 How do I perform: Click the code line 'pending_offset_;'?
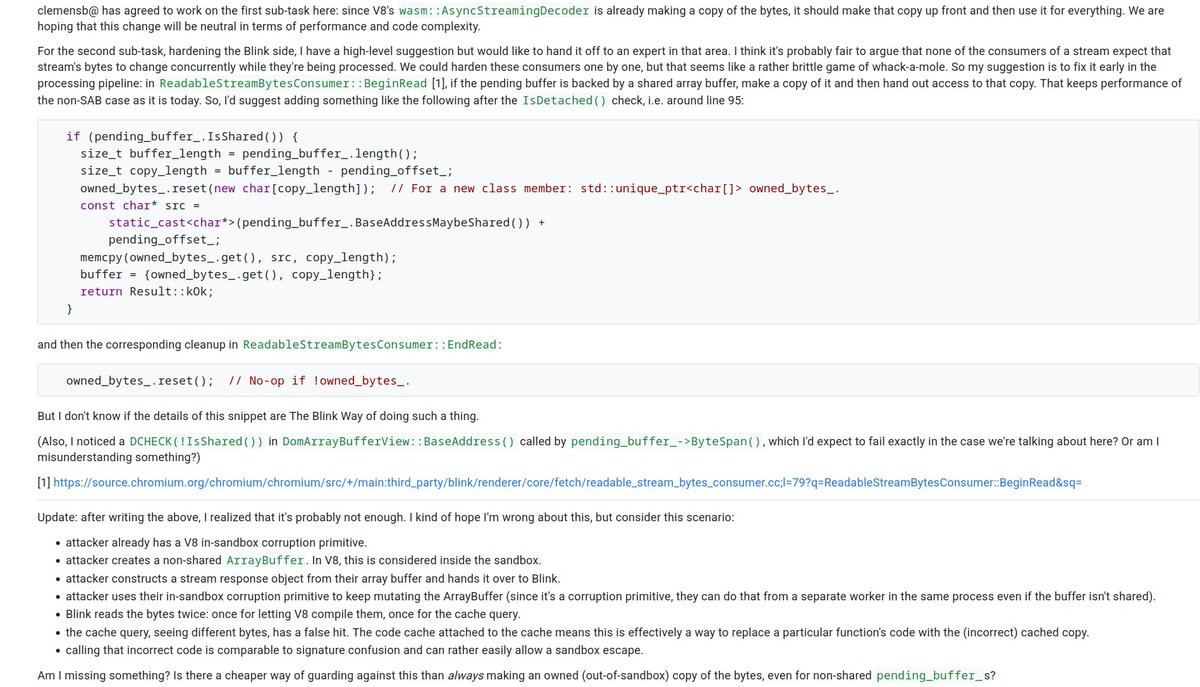[x=164, y=240]
